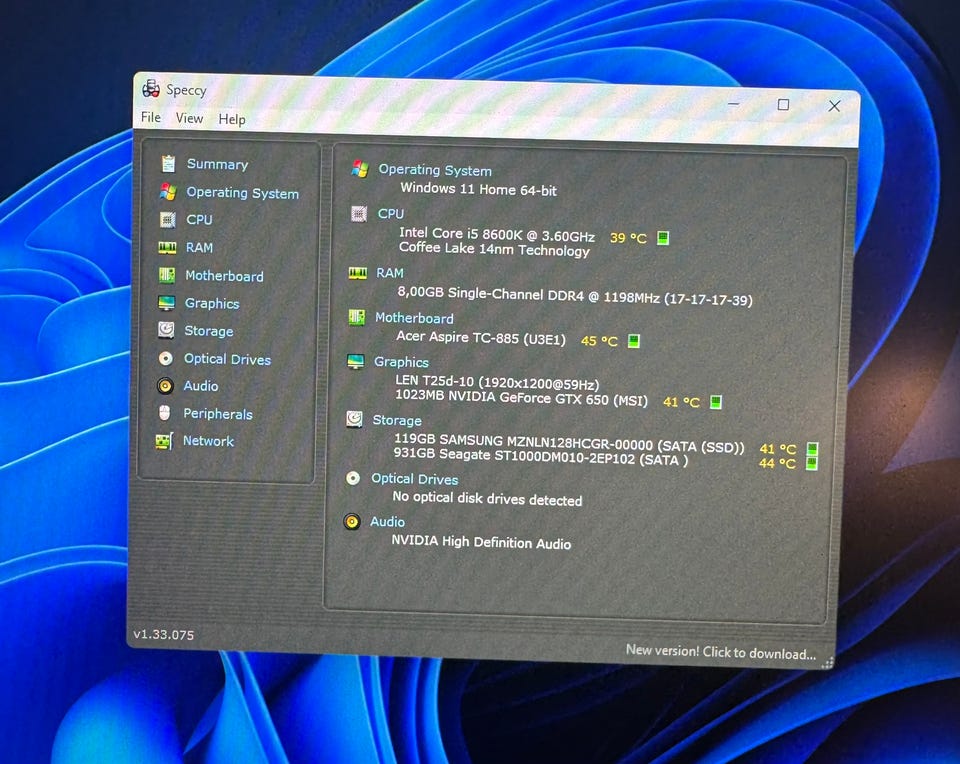
Task: Click the Samsung SSD temperature graph icon
Action: (x=812, y=449)
